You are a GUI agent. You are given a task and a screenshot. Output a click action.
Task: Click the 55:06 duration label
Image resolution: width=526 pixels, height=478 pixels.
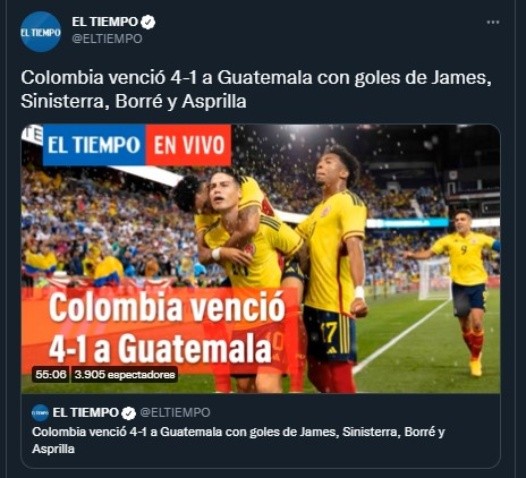click(x=51, y=374)
